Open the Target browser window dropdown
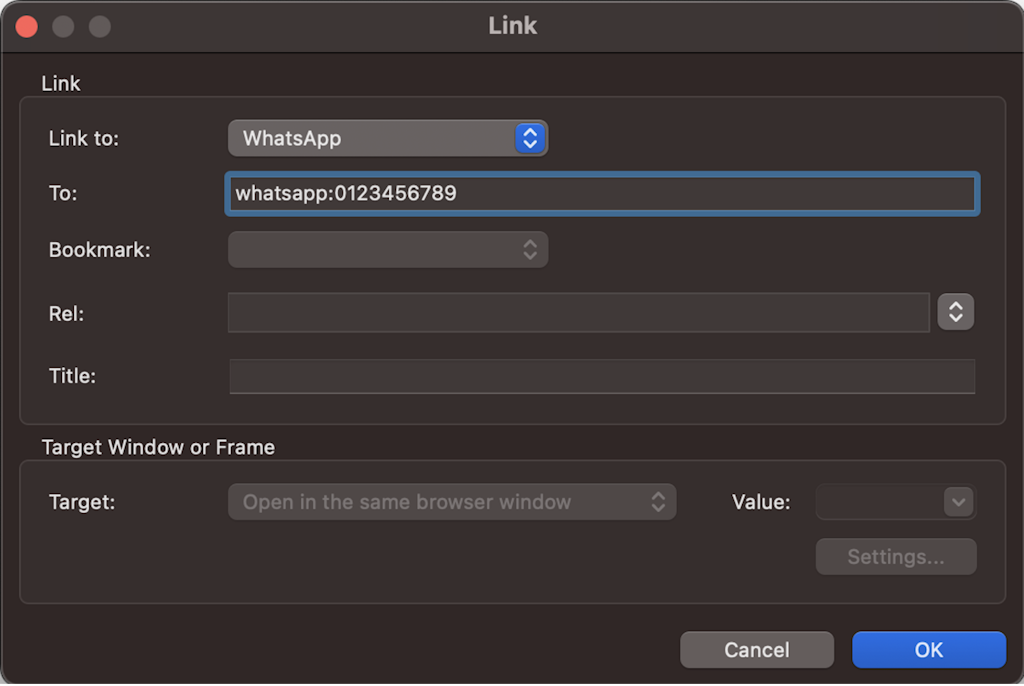The height and width of the screenshot is (686, 1024). point(452,502)
